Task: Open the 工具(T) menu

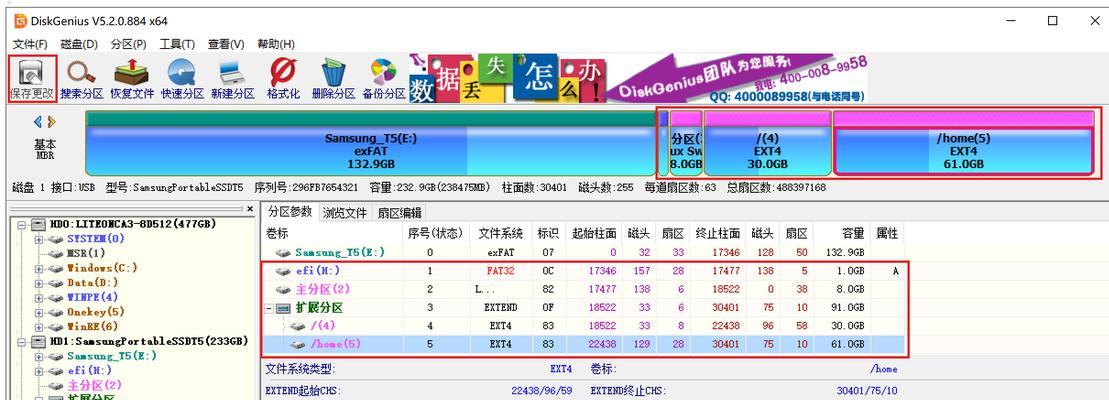Action: point(177,44)
